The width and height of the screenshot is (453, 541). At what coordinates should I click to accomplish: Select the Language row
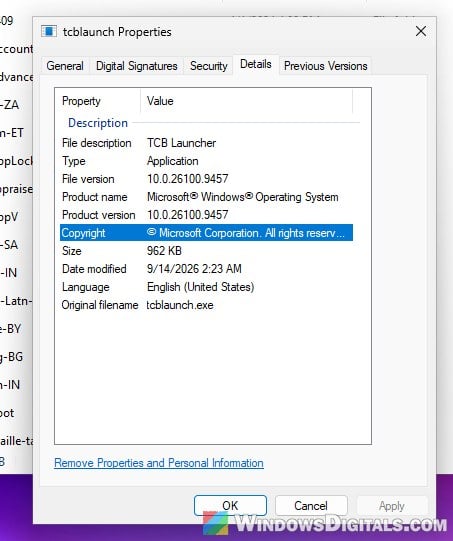tap(206, 287)
